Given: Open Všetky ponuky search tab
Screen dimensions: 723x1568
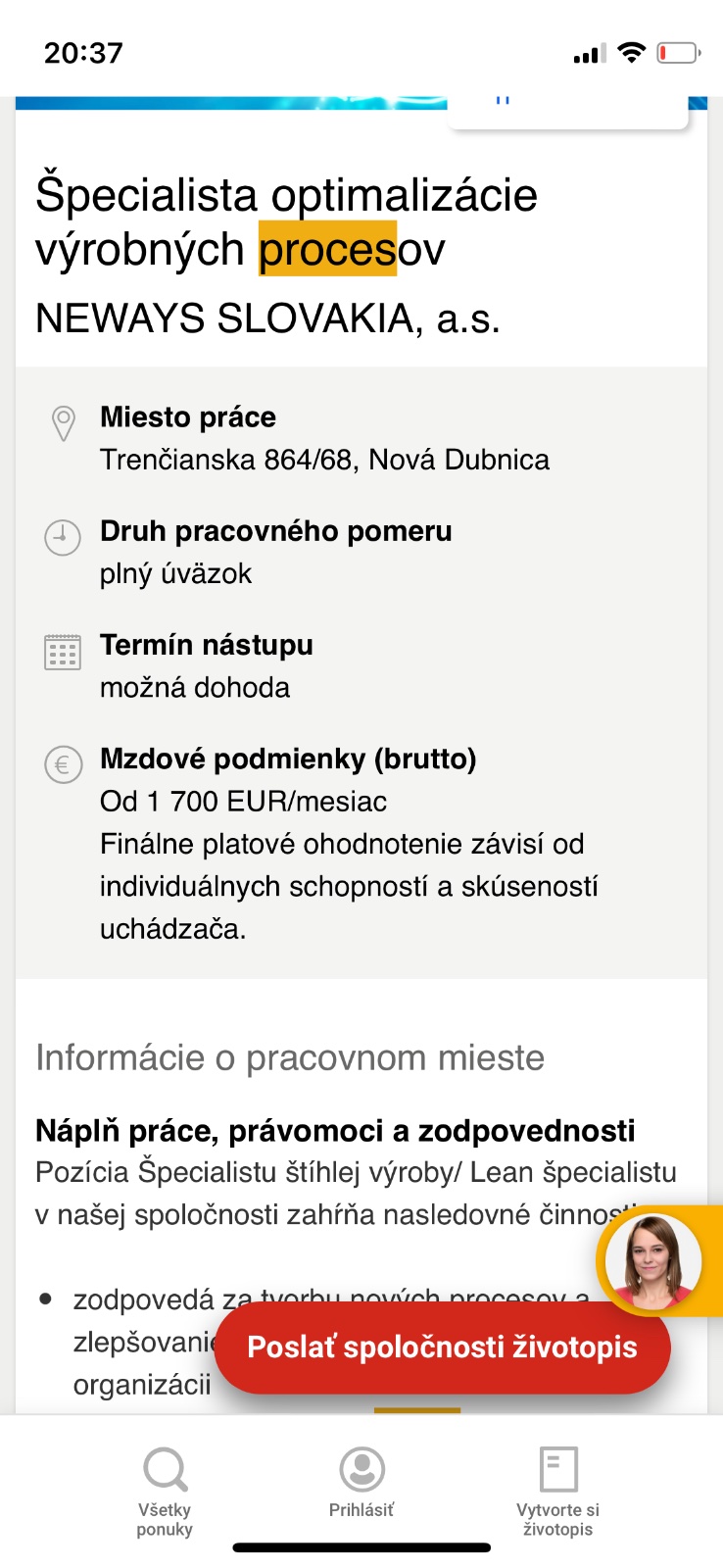Looking at the screenshot, I should 165,1492.
